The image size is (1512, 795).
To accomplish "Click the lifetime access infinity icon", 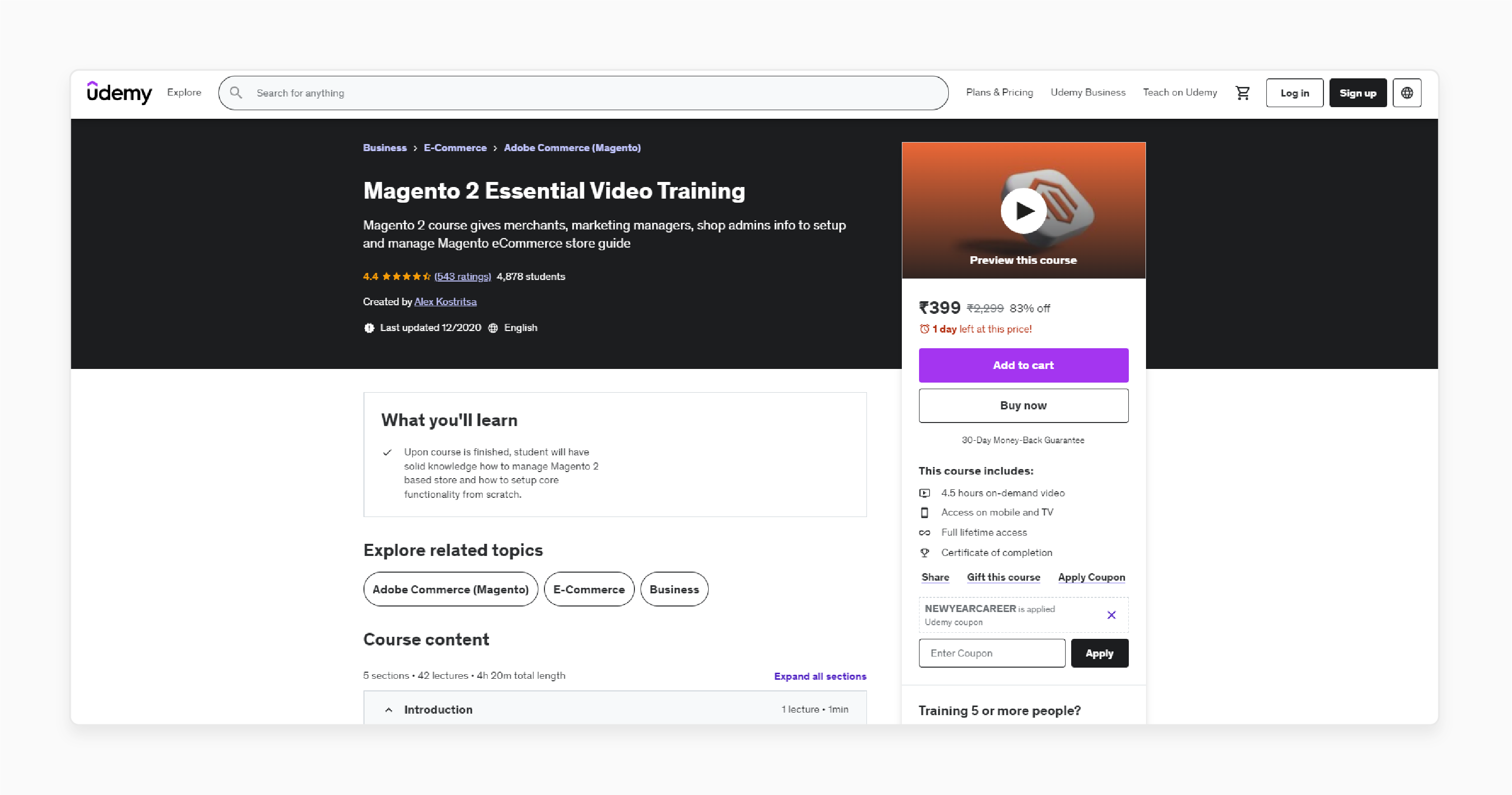I will (925, 533).
